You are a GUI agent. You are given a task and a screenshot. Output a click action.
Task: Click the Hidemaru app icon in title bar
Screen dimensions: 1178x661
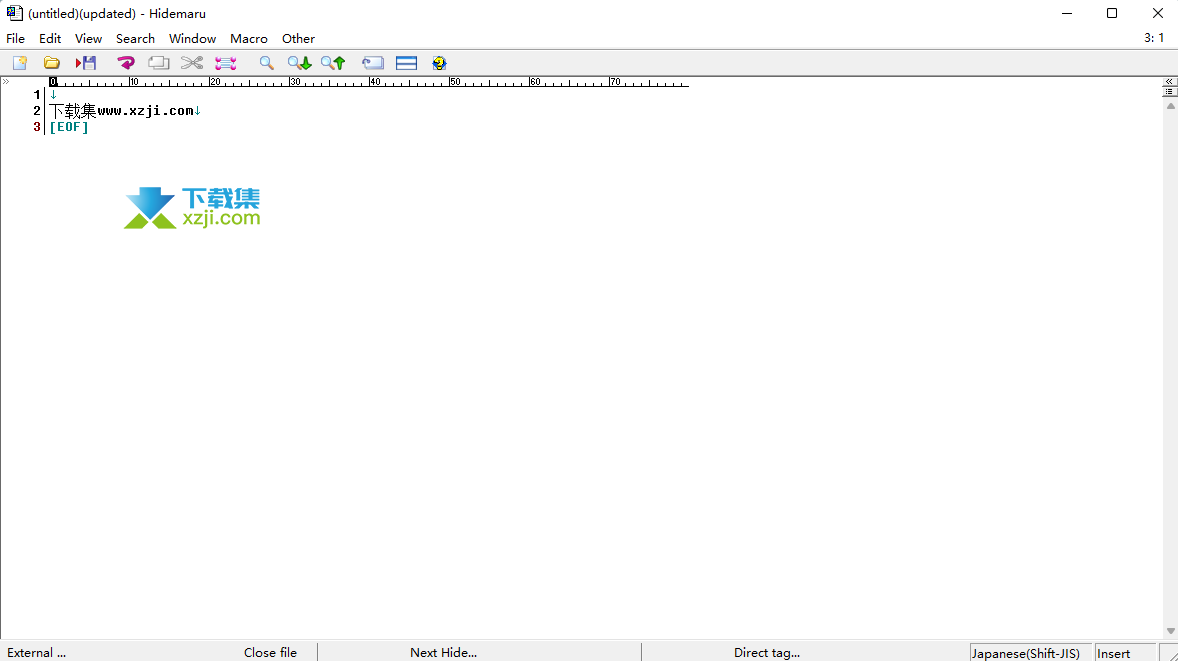(14, 13)
